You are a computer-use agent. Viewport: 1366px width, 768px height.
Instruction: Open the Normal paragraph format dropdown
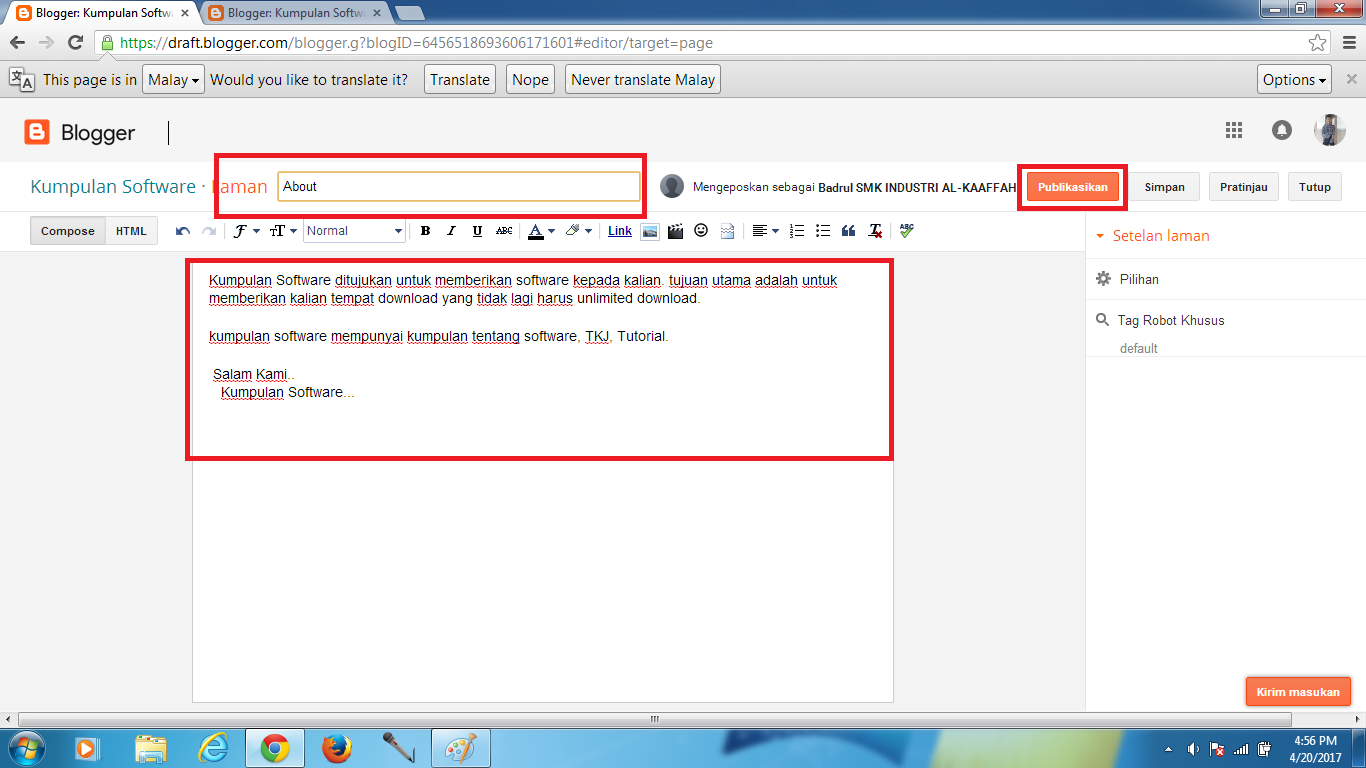(x=354, y=231)
